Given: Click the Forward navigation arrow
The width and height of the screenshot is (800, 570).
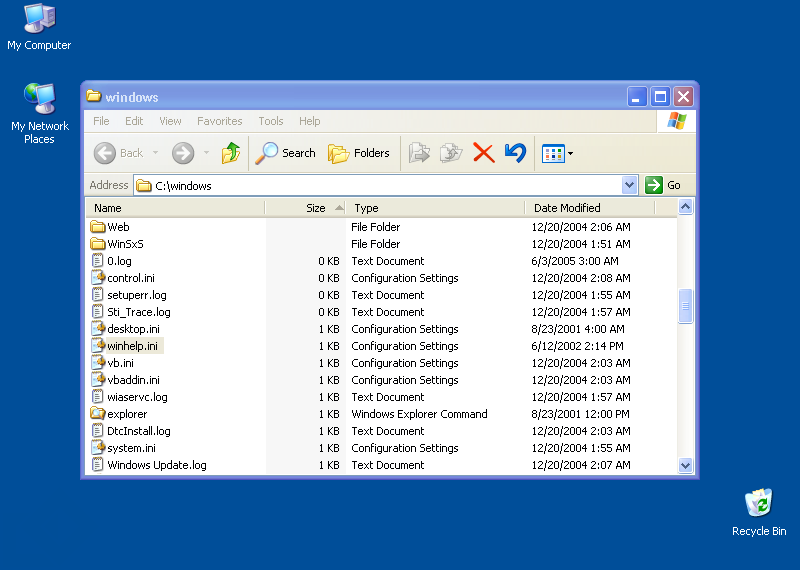Looking at the screenshot, I should point(183,153).
